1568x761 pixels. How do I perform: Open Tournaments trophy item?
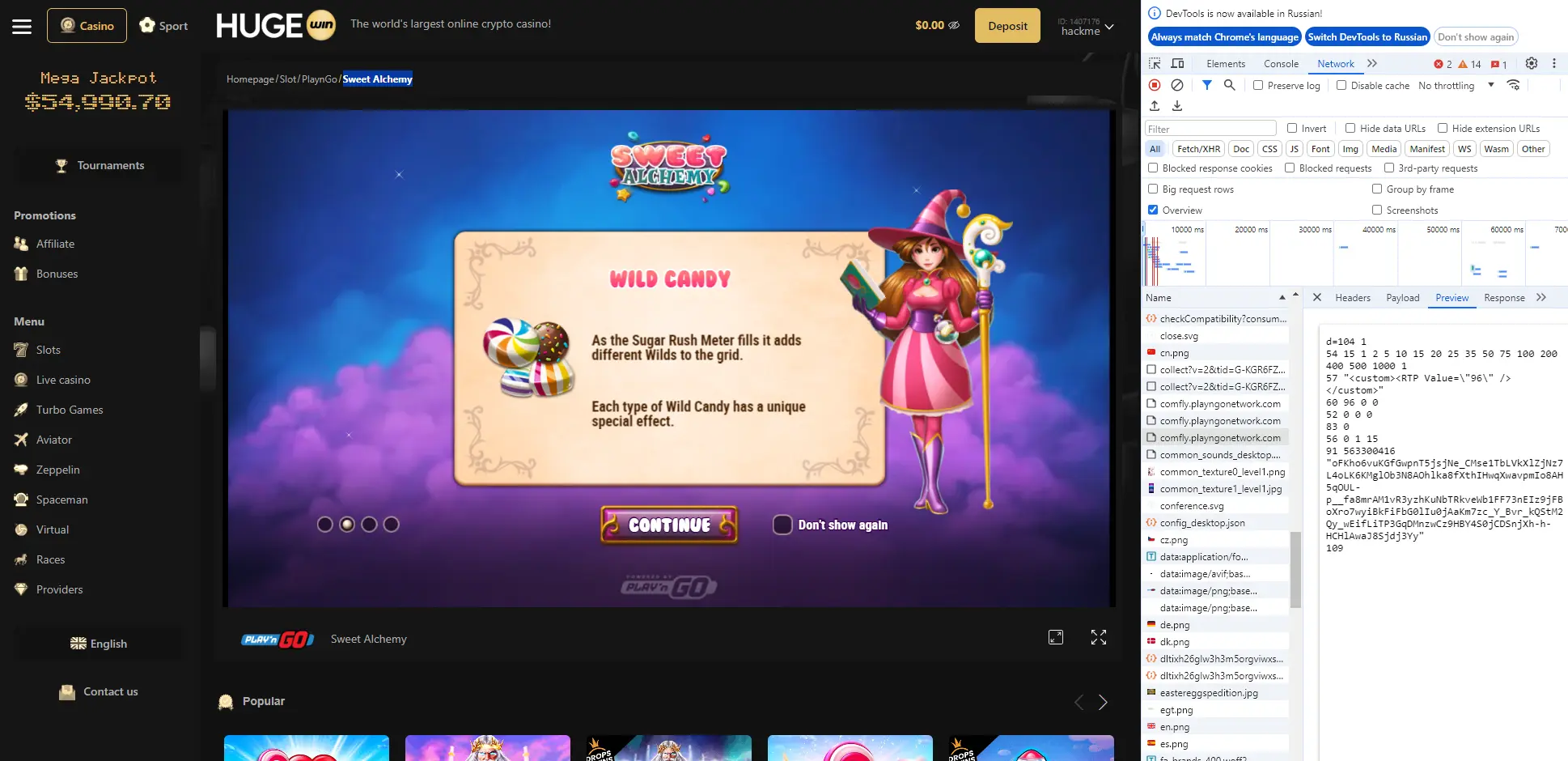click(100, 165)
